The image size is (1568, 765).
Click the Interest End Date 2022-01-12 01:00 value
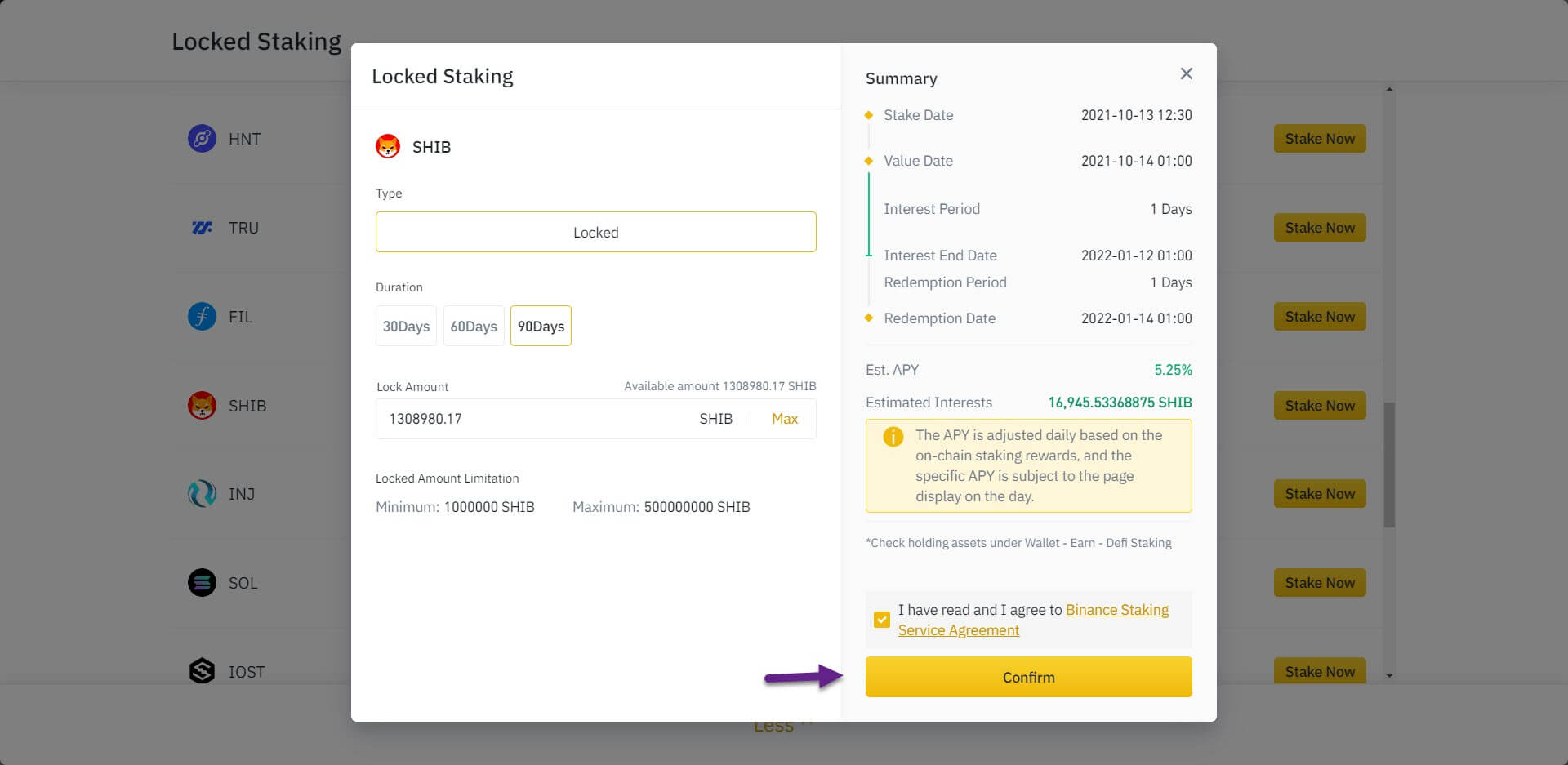tap(1137, 256)
